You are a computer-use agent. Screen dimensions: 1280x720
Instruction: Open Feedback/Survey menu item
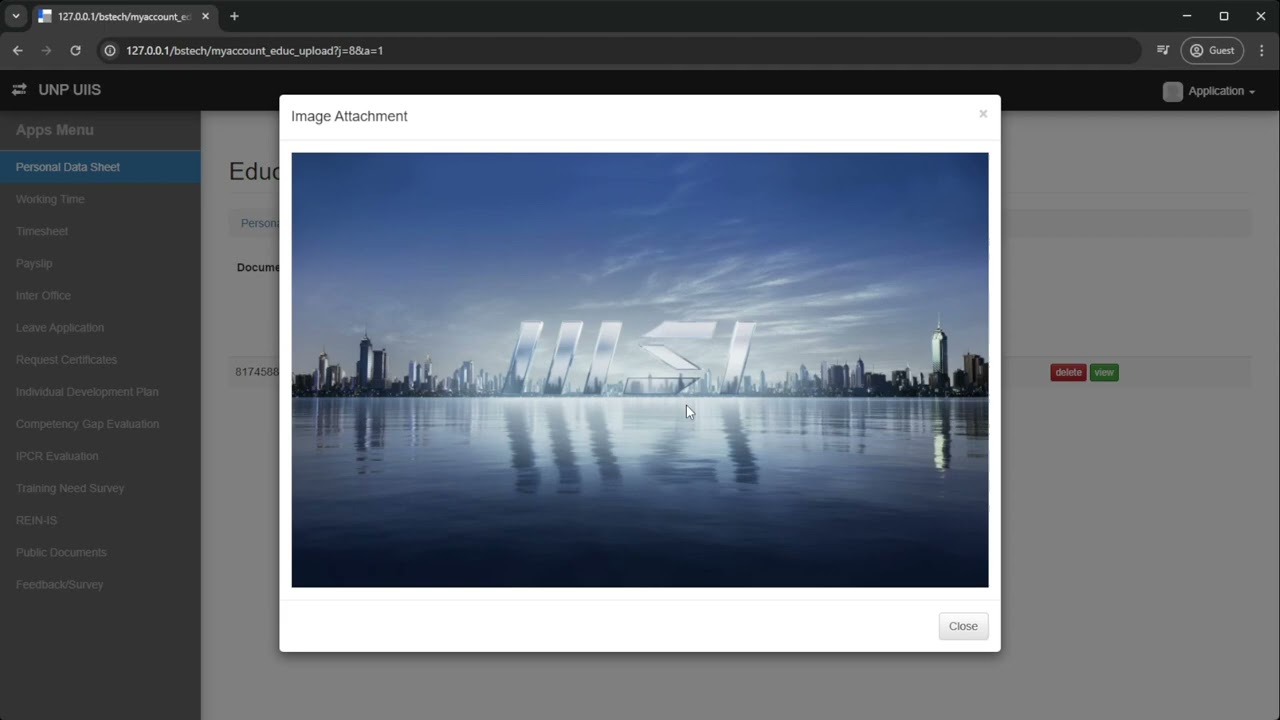(100, 584)
